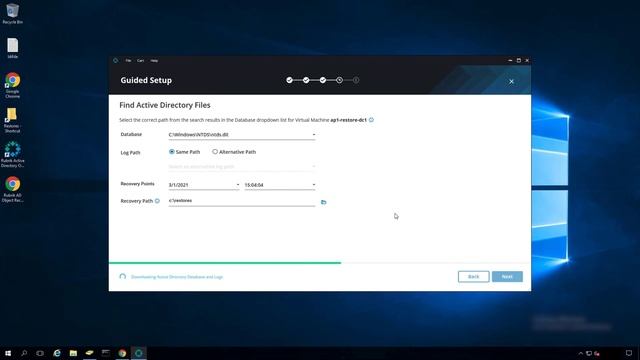Open Task View on taskbar
The width and height of the screenshot is (640, 360).
(x=40, y=353)
